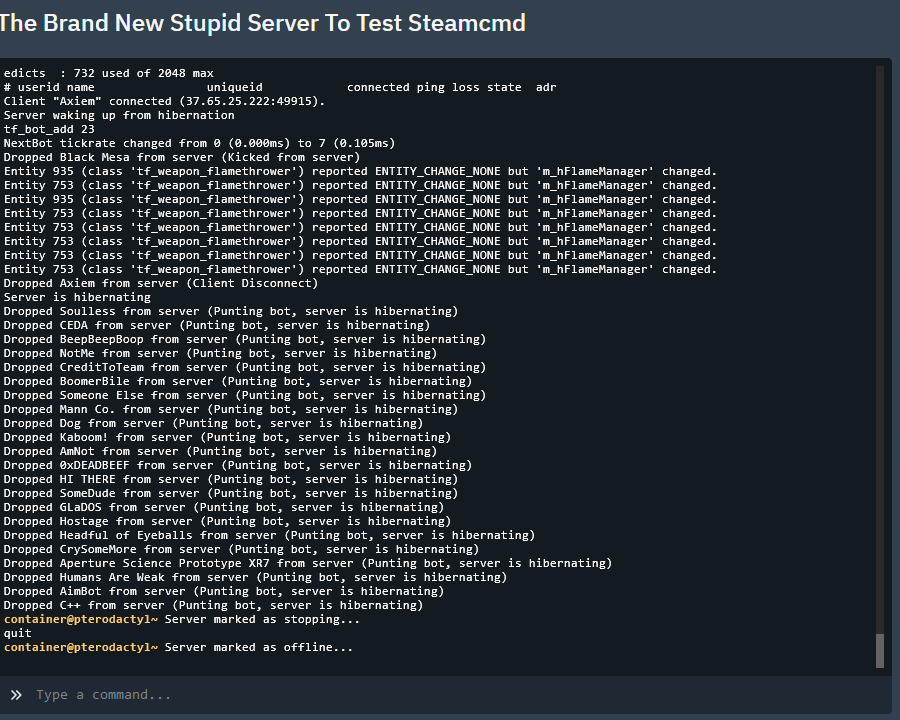Click the "Dropped Headful of Eyeballs" line
This screenshot has width=900, height=720.
coord(269,535)
